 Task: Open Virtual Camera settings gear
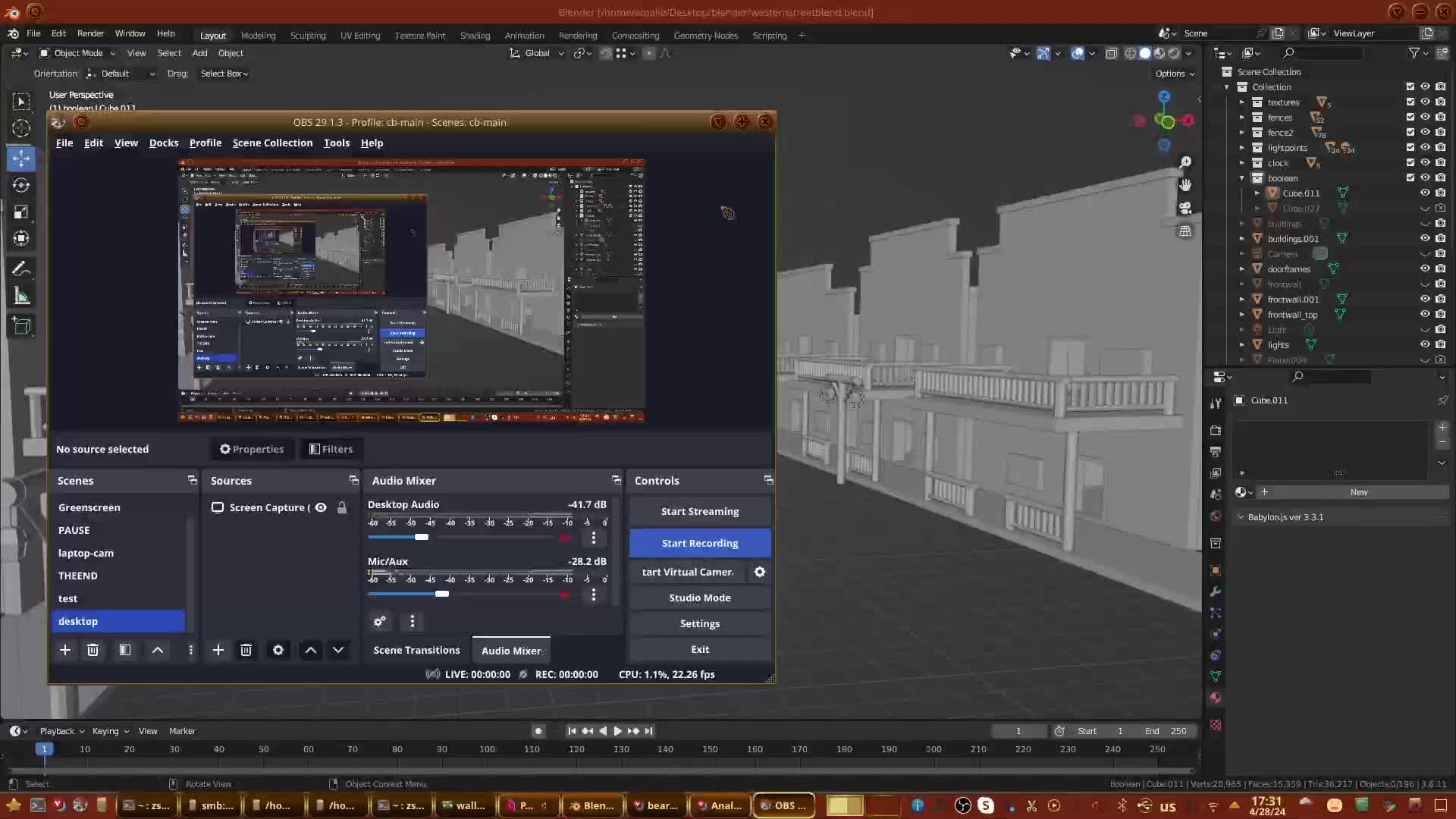(759, 572)
